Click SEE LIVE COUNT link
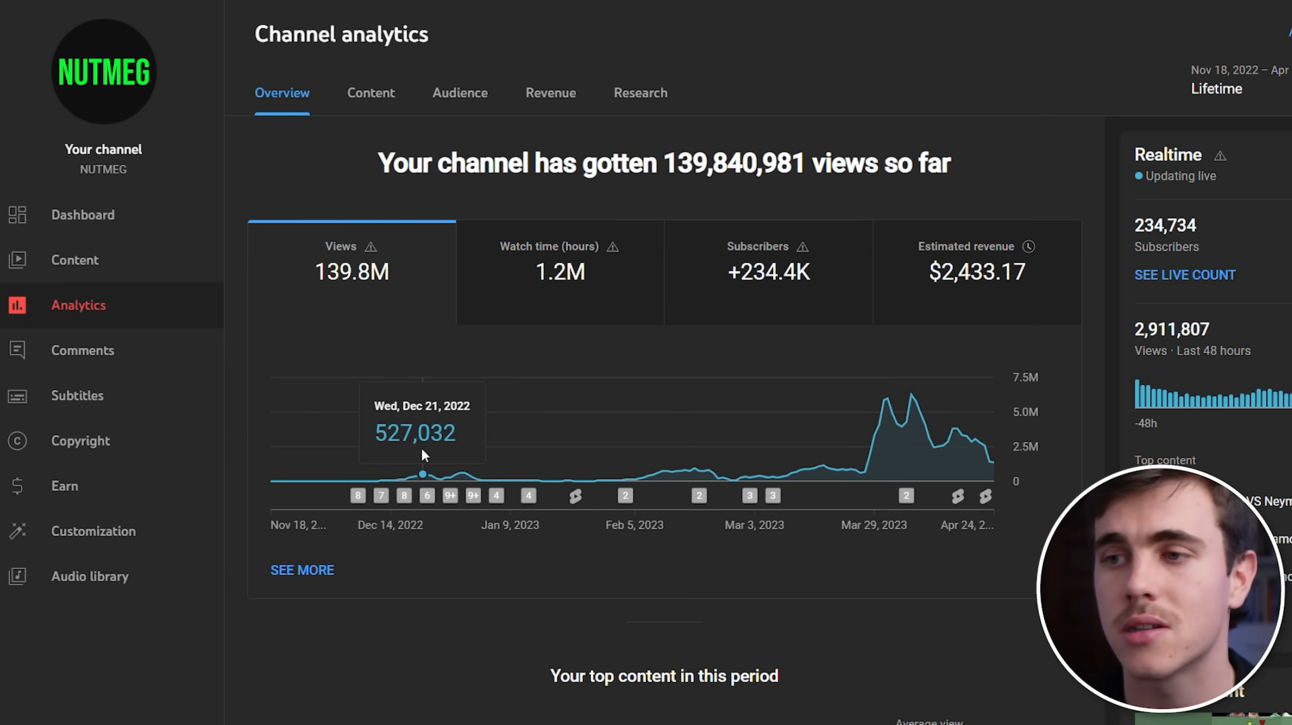Screen dimensions: 1292x725 pyautogui.click(x=1185, y=275)
